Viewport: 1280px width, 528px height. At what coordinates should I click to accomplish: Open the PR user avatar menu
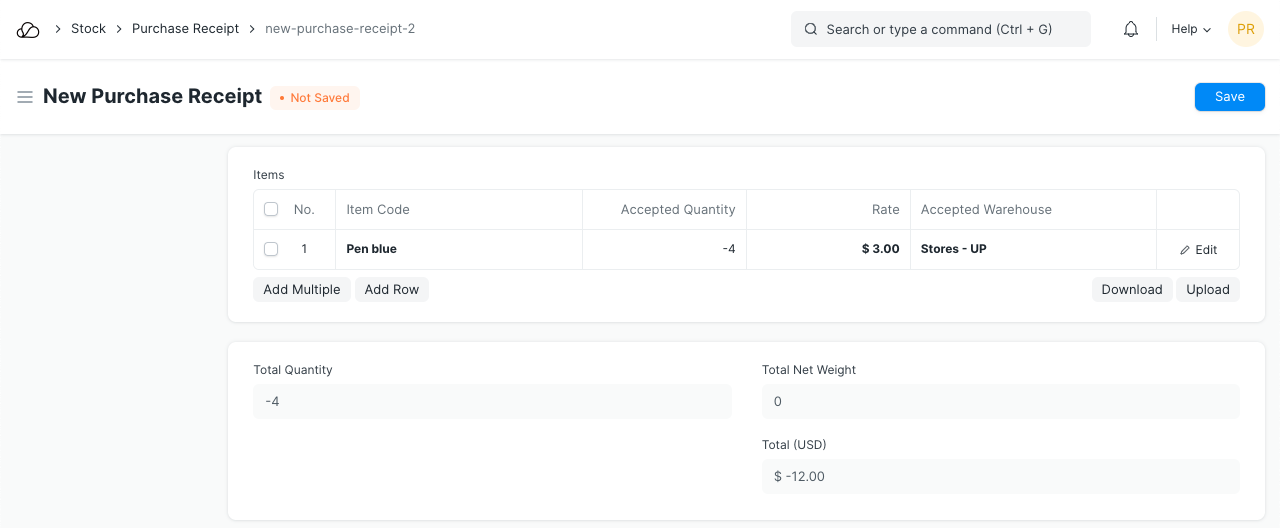coord(1245,30)
